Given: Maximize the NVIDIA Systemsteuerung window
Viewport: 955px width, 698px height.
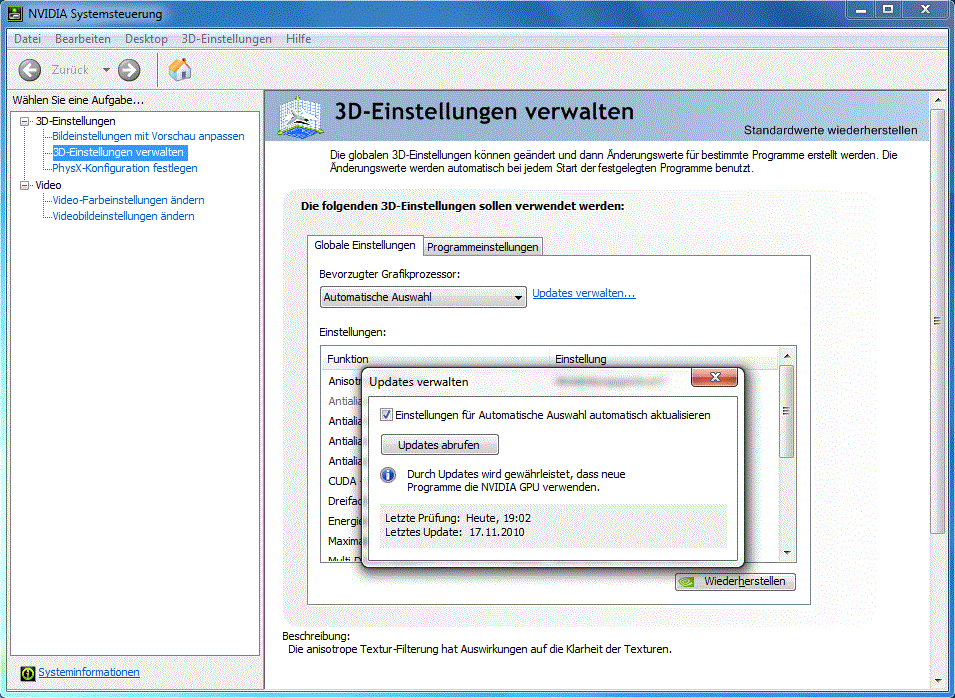Looking at the screenshot, I should click(888, 9).
